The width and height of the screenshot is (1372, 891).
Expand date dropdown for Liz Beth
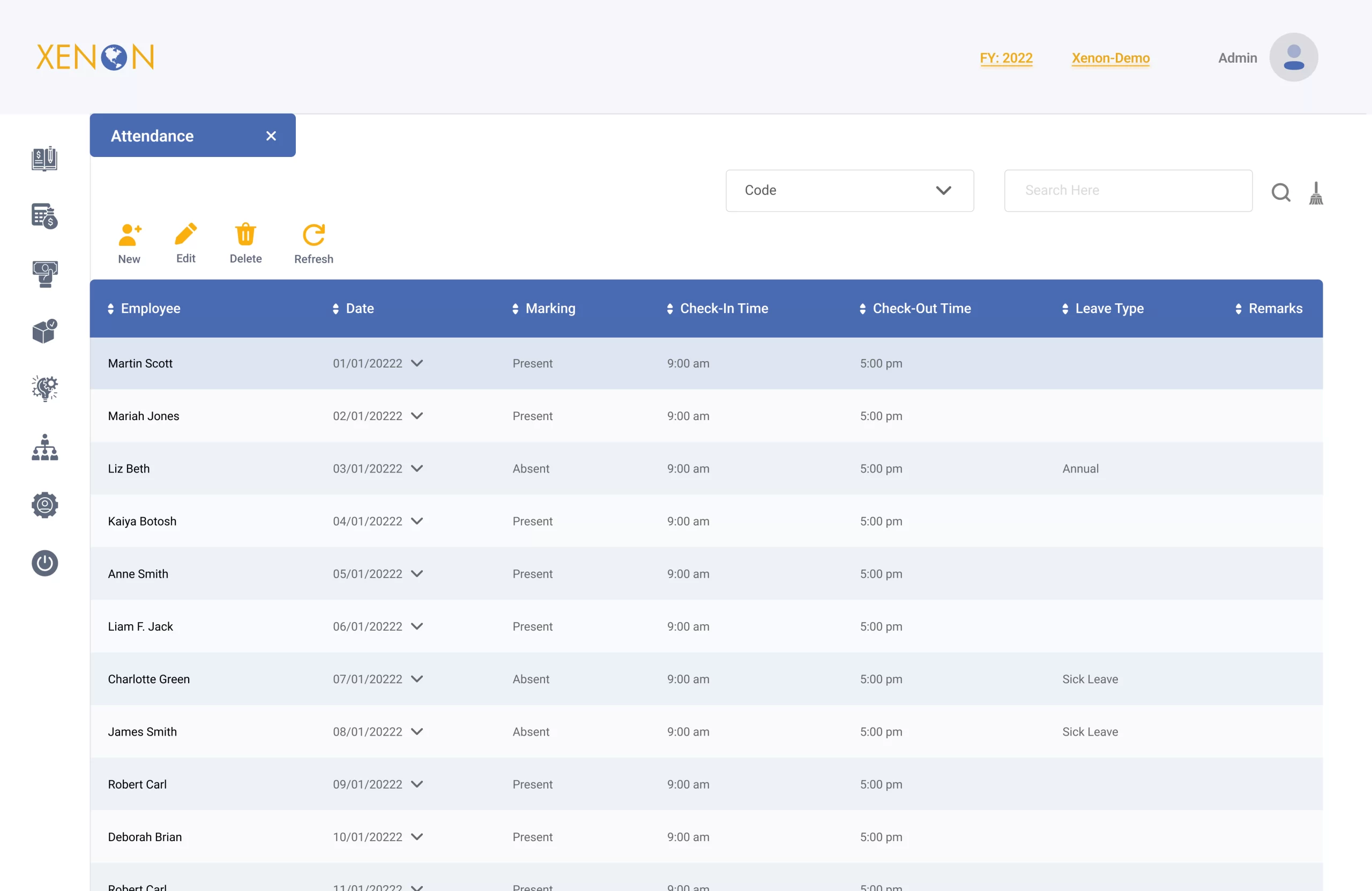417,469
